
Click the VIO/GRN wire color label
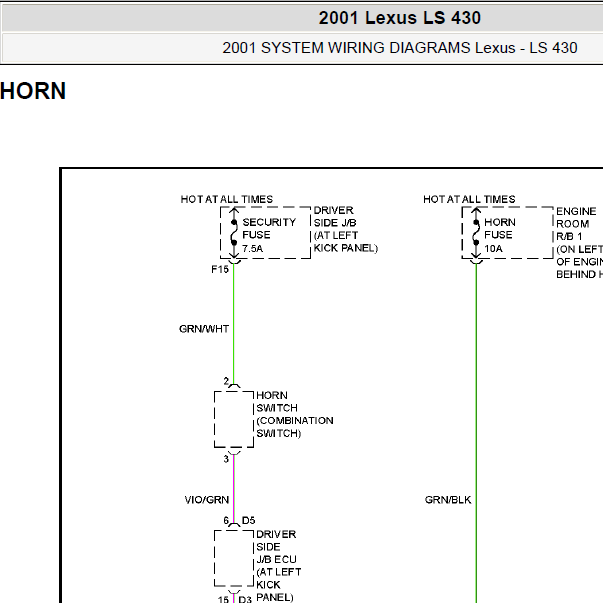click(x=207, y=500)
